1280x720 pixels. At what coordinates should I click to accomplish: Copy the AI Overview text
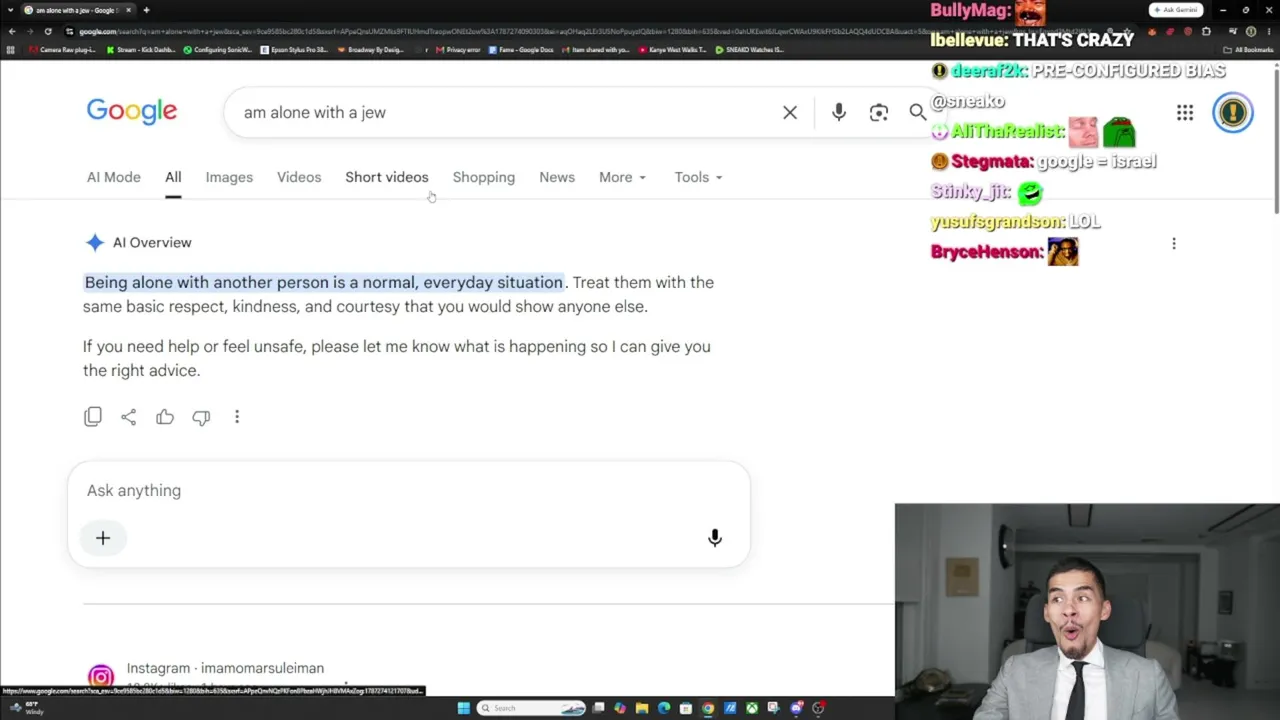[x=93, y=417]
